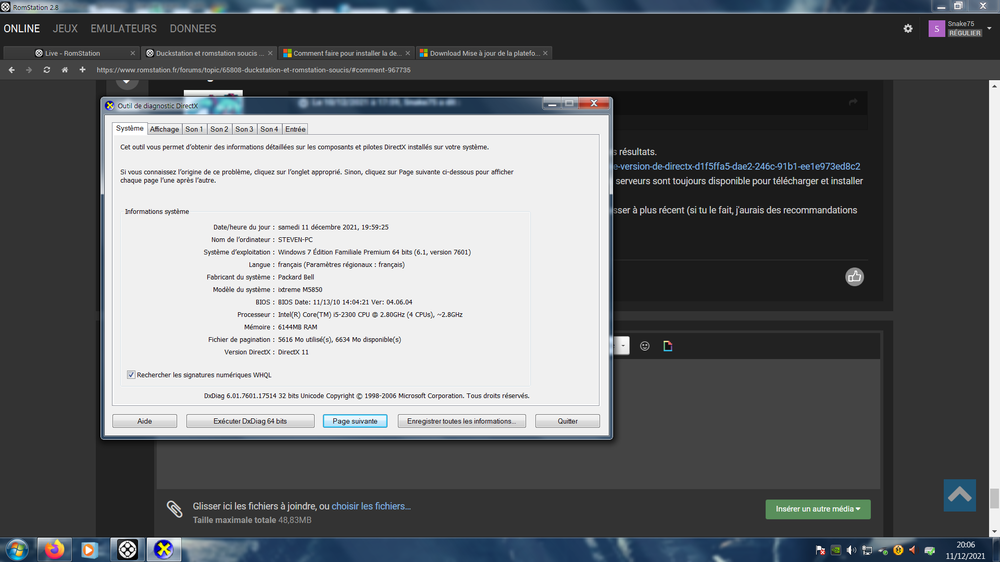Switch to Live - RomStation tab
The image size is (1000, 562).
pyautogui.click(x=71, y=53)
